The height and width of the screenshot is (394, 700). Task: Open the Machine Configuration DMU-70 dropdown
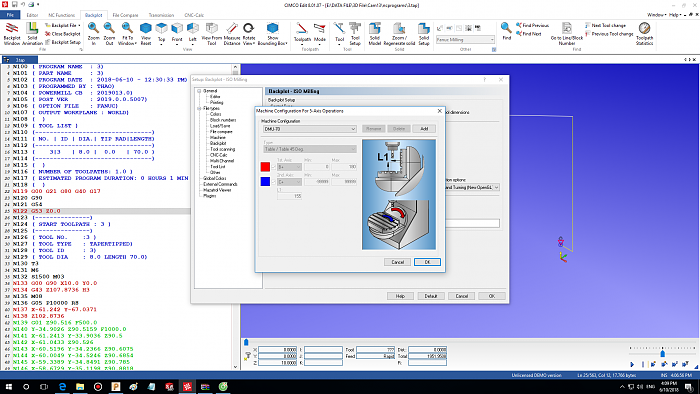(x=309, y=129)
